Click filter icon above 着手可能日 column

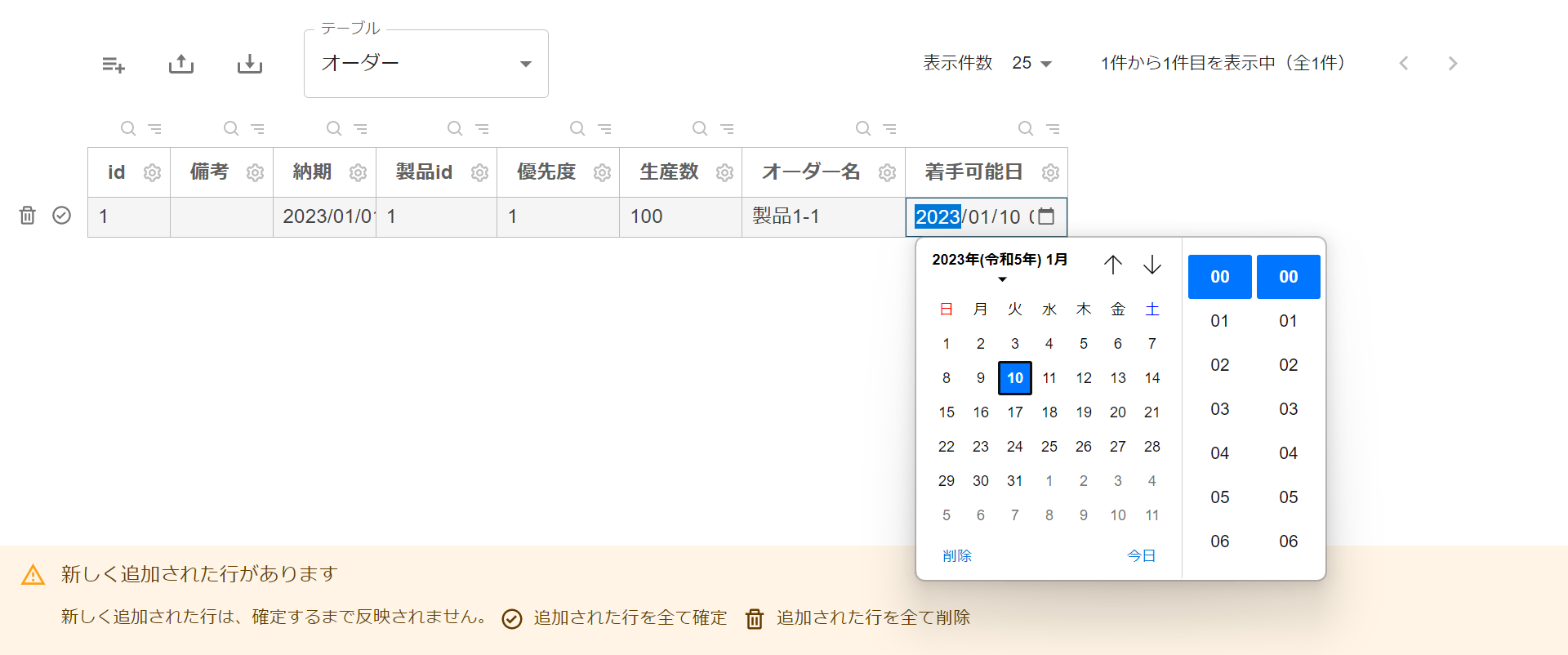click(x=1053, y=128)
